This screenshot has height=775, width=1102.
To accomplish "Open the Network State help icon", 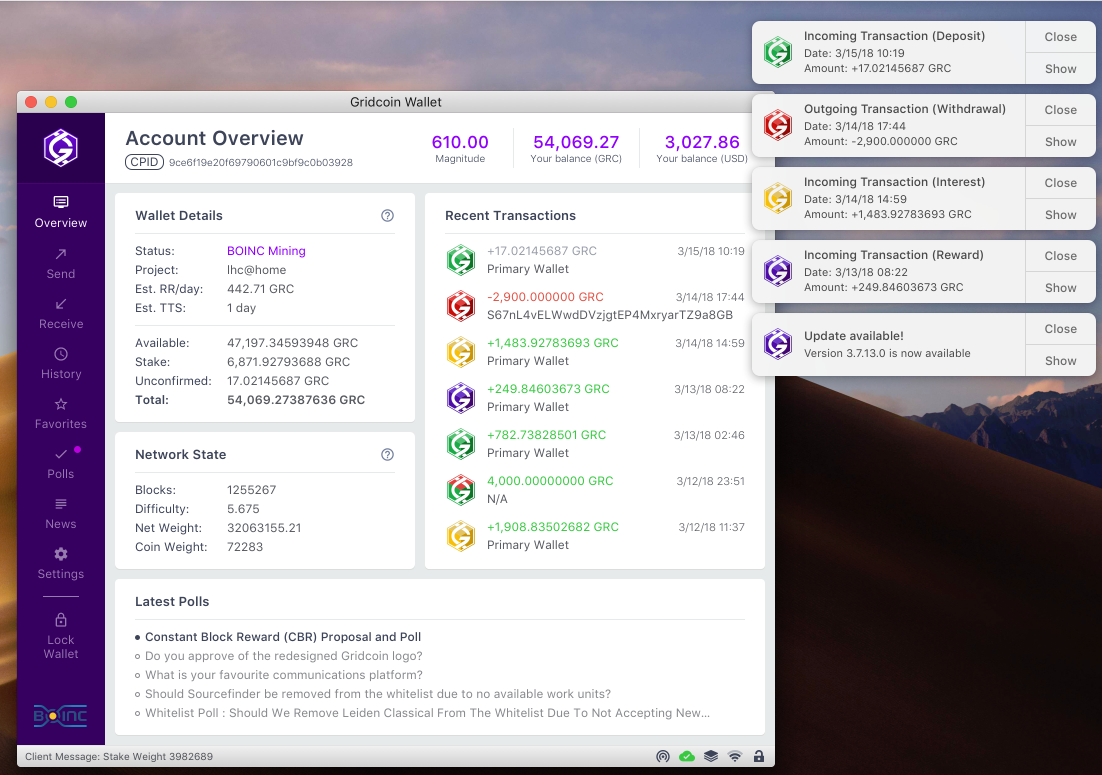I will (387, 455).
